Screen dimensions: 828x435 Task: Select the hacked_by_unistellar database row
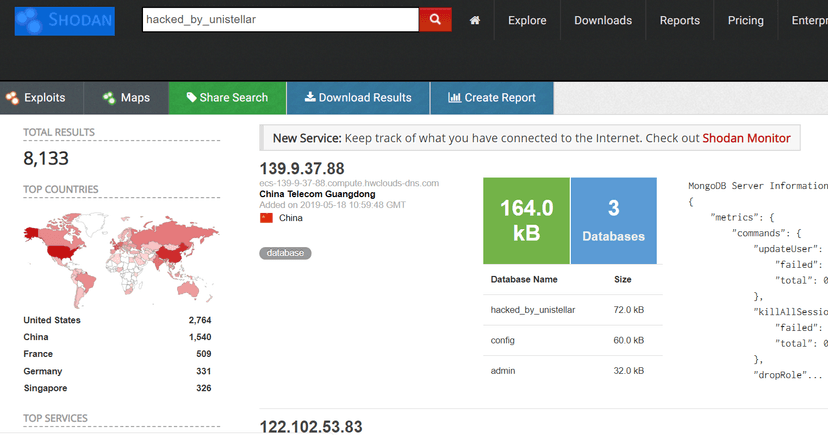pyautogui.click(x=572, y=310)
